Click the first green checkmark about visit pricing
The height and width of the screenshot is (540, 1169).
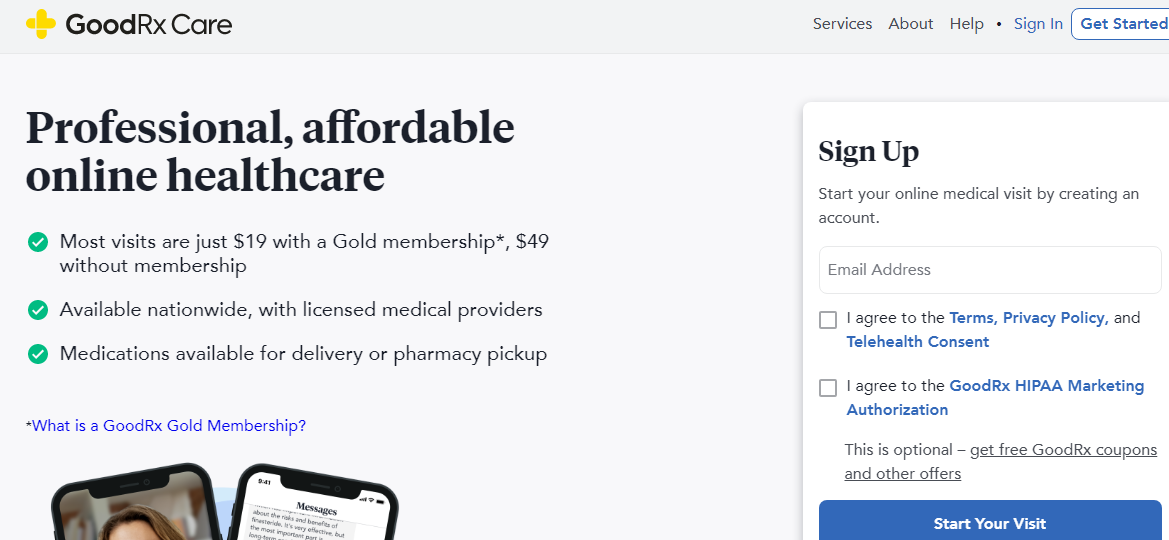click(38, 242)
